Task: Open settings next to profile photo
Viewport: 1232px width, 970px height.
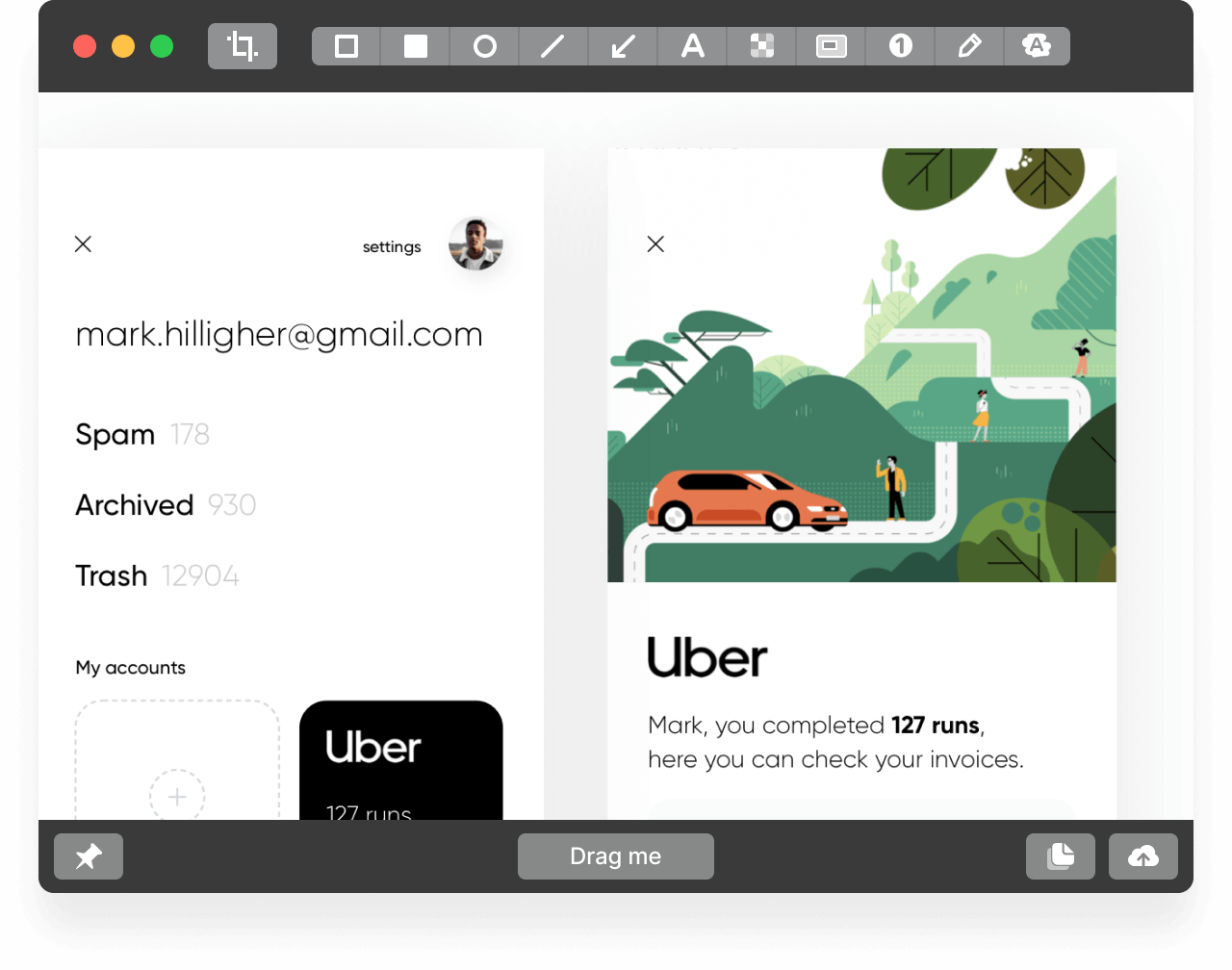Action: click(x=392, y=247)
